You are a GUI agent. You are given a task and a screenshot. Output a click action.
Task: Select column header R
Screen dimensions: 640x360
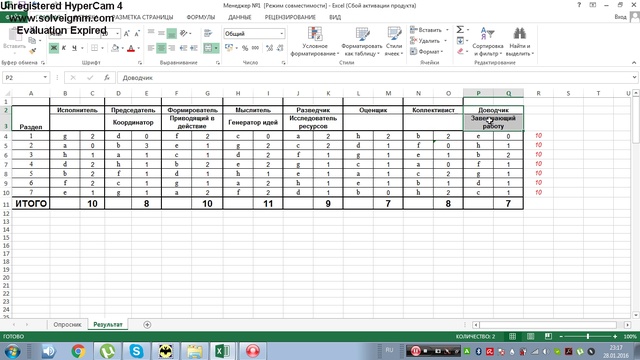538,93
